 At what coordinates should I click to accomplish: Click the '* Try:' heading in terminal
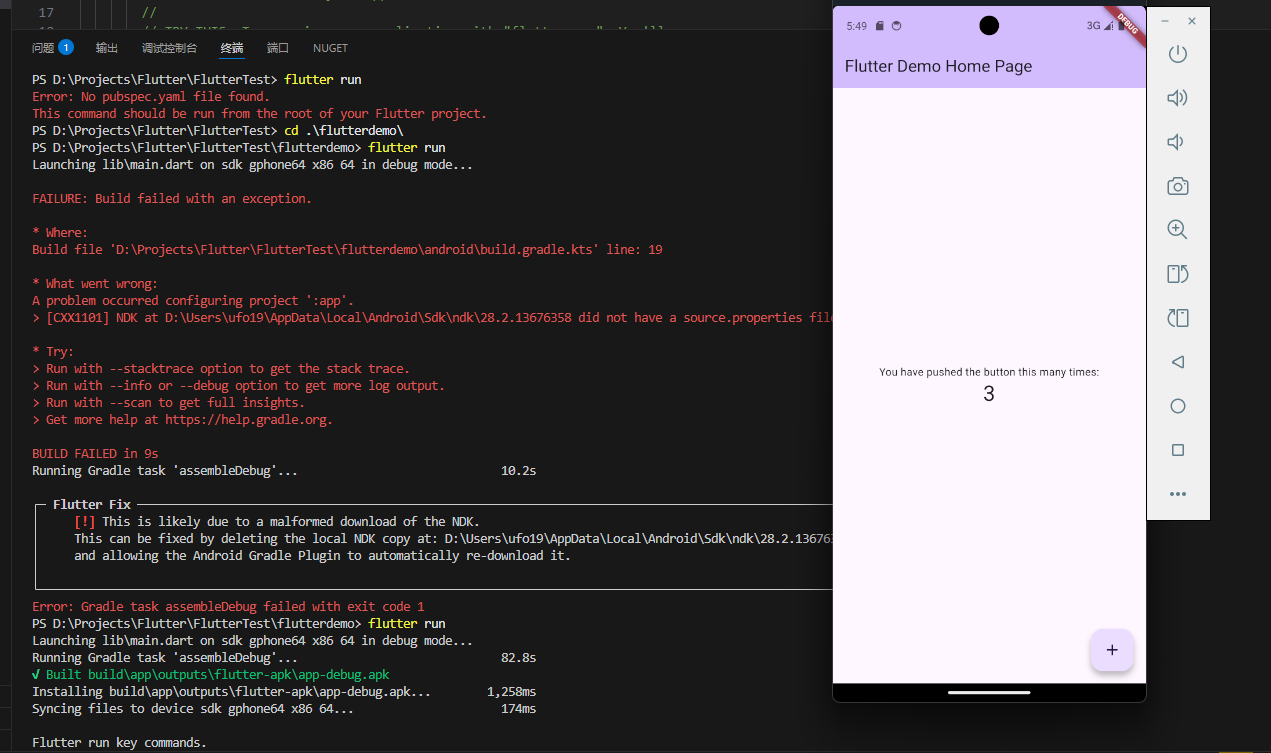(53, 352)
